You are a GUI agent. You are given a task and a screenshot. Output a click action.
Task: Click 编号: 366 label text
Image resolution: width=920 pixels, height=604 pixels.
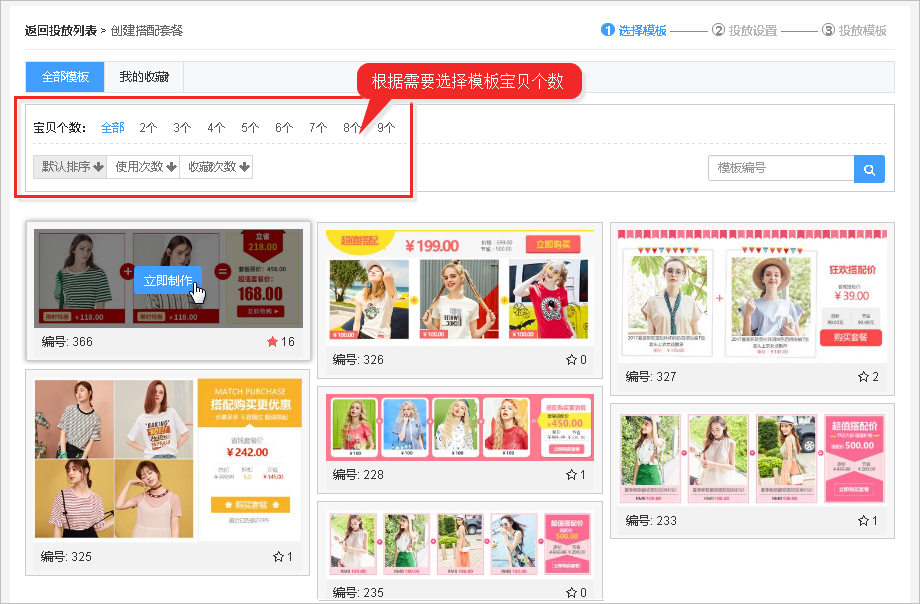[x=67, y=342]
